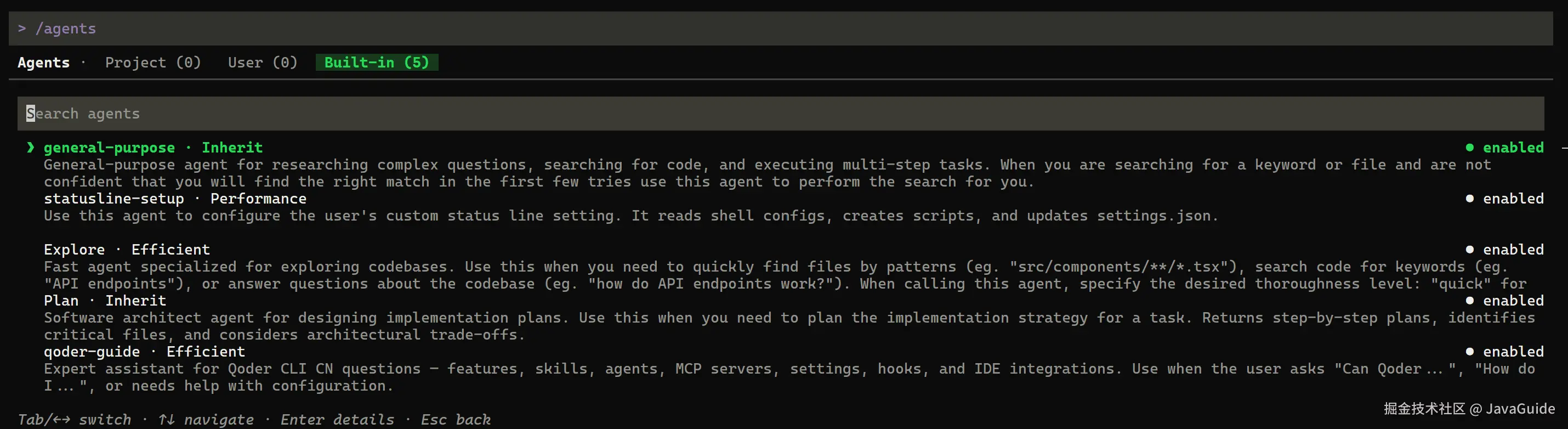Focus the Search agents field
1568x429 pixels.
point(780,114)
